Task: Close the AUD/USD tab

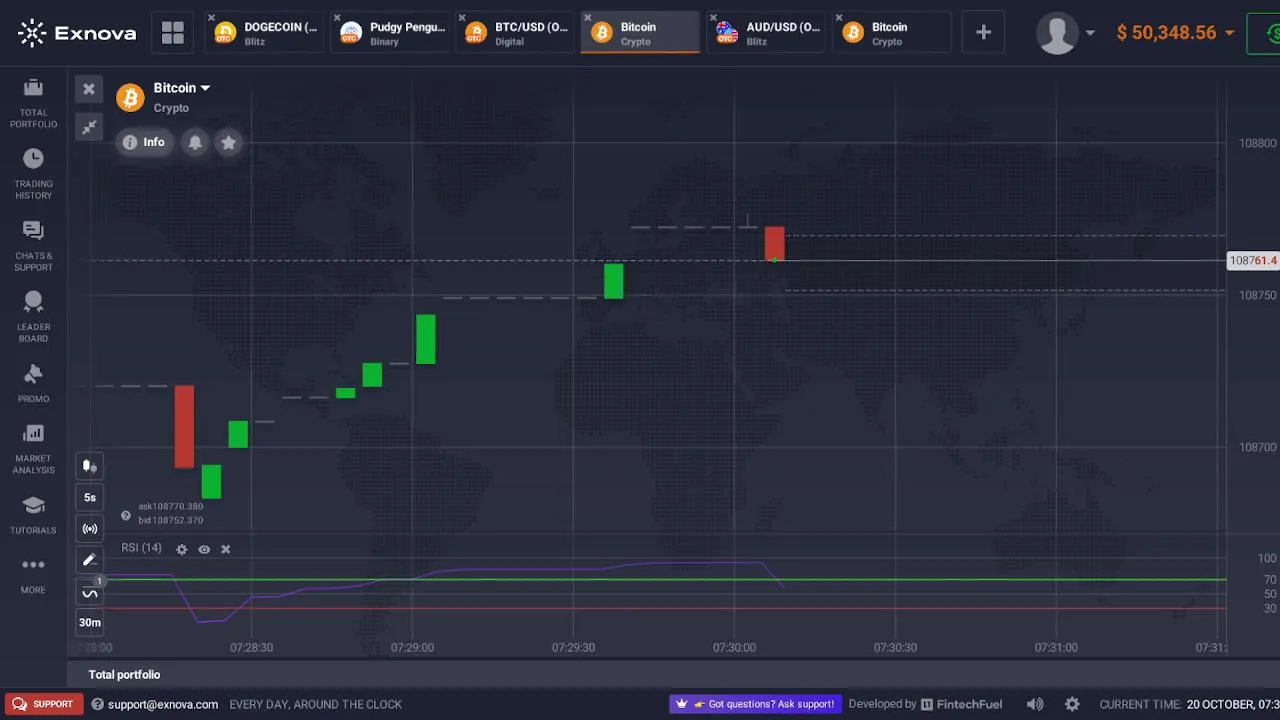Action: pos(714,18)
